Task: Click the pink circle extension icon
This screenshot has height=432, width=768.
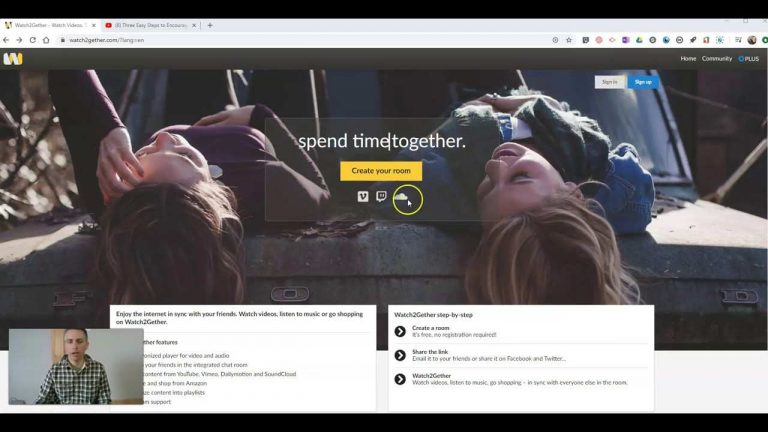Action: (x=599, y=40)
